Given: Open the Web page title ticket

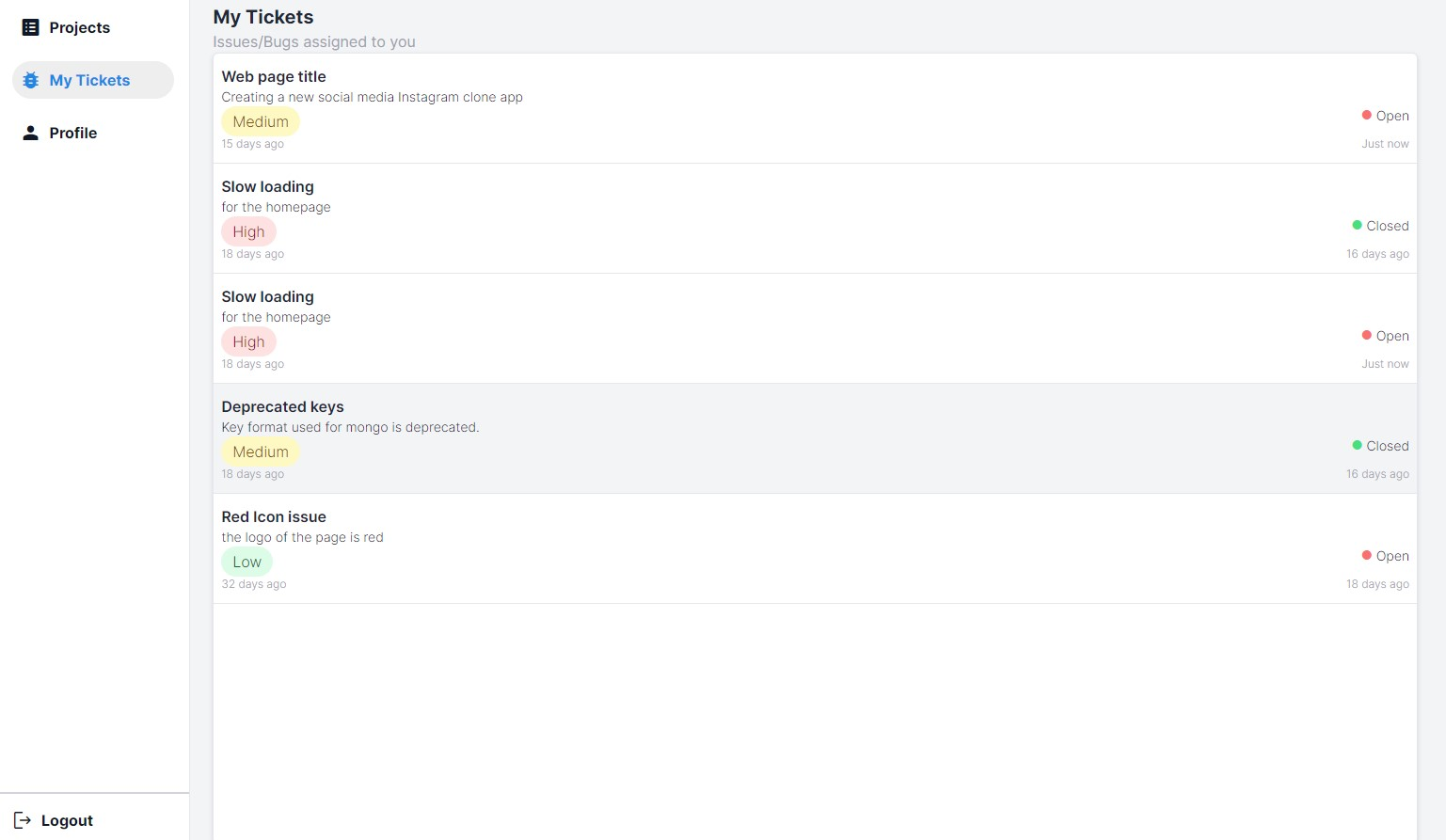Looking at the screenshot, I should (x=815, y=109).
